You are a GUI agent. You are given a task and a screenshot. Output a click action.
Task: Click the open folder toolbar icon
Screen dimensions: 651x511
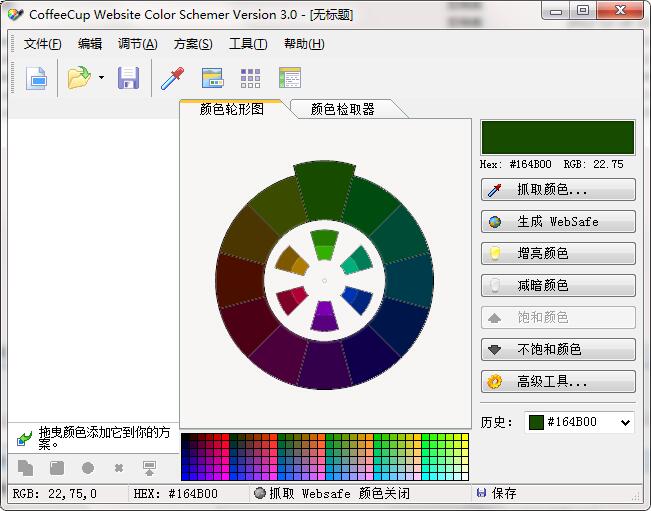click(79, 78)
